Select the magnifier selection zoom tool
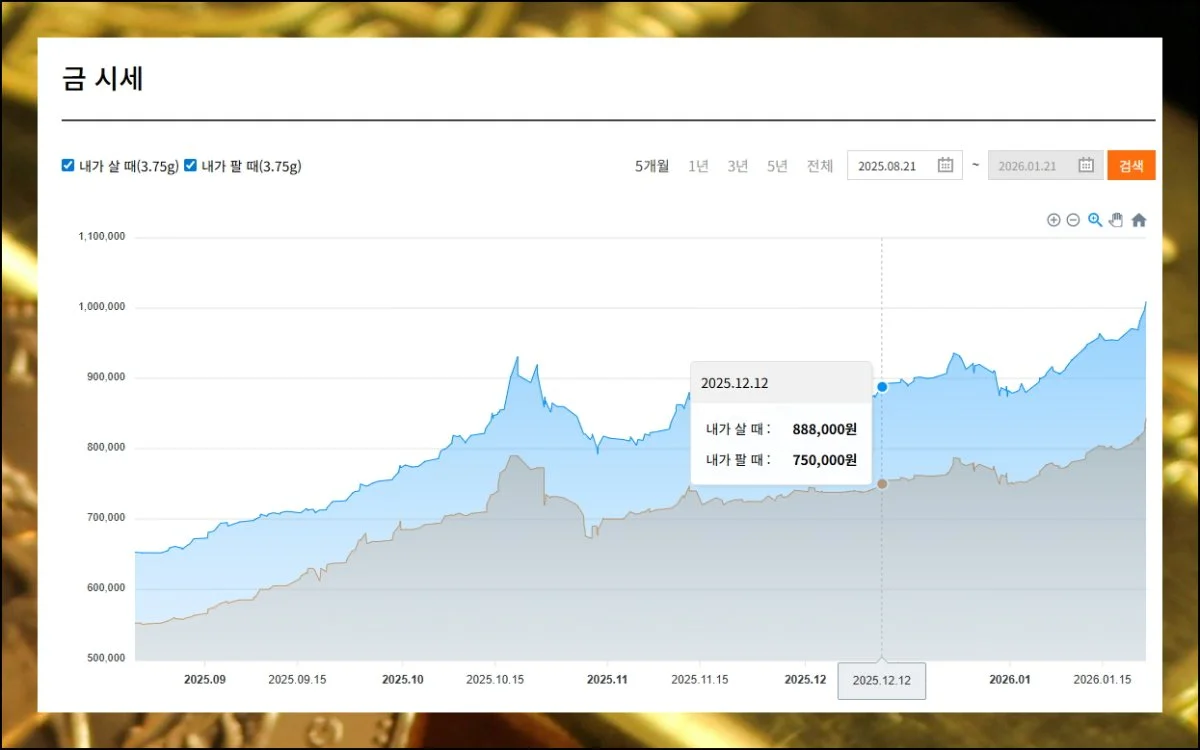Image resolution: width=1200 pixels, height=750 pixels. tap(1095, 220)
